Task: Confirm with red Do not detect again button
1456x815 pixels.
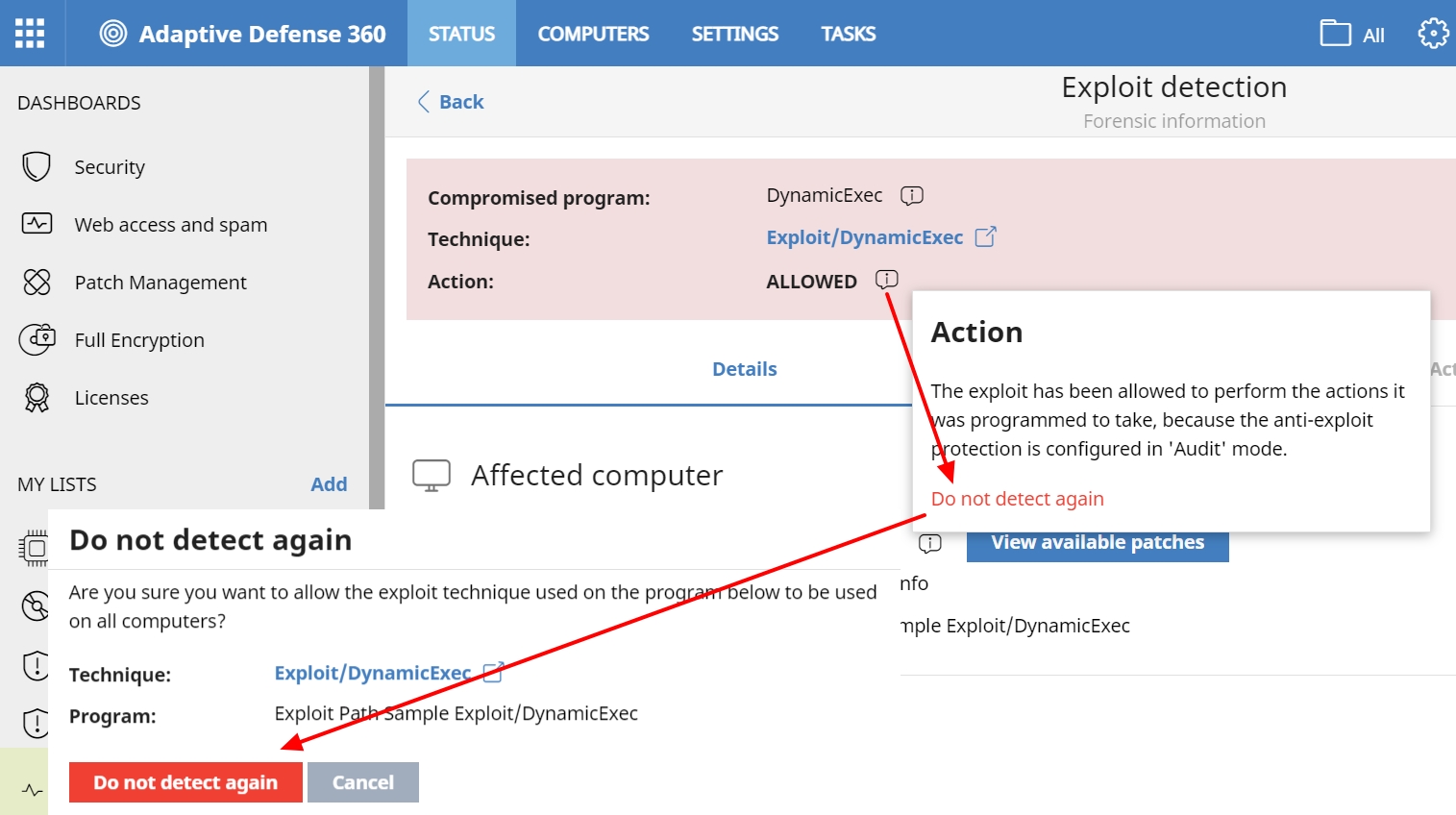Action: (x=185, y=782)
